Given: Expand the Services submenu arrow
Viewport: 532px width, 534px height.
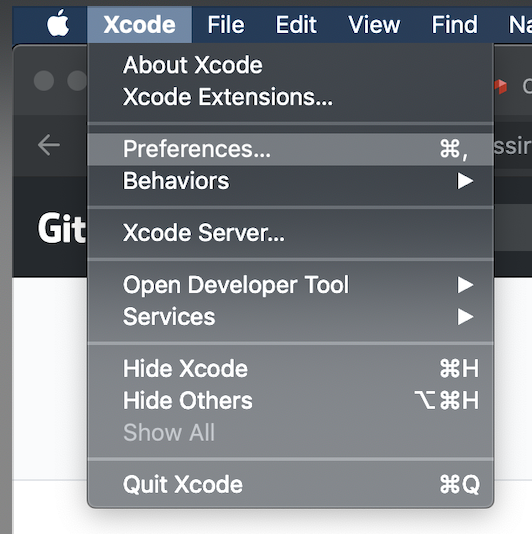Looking at the screenshot, I should [465, 317].
